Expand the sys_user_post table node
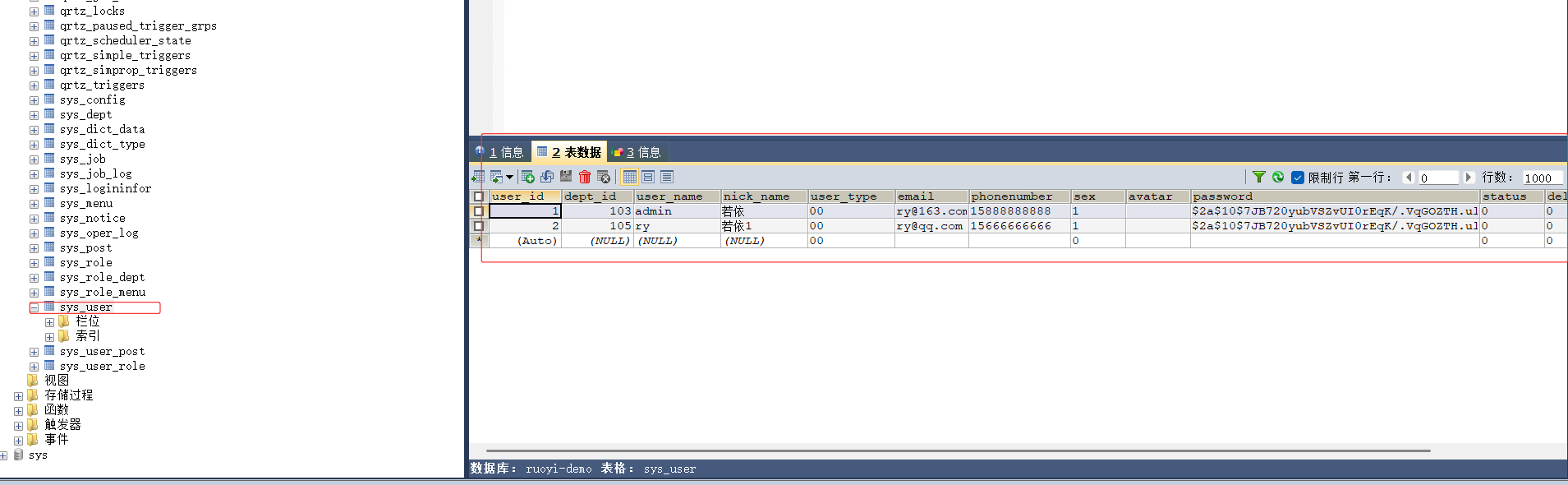This screenshot has width=1568, height=485. click(34, 352)
